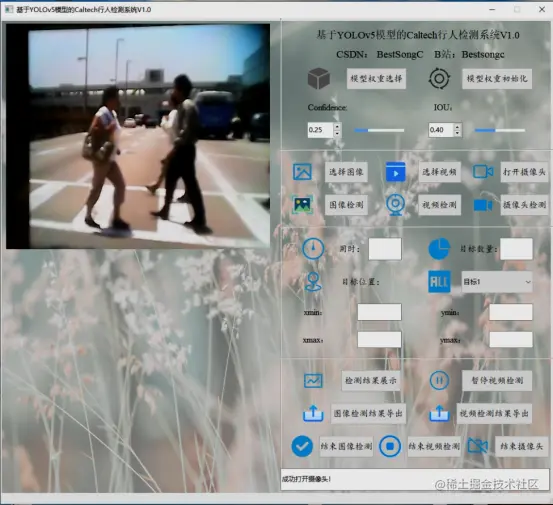Click the Confidence value field showing 0.25
This screenshot has height=505, width=553.
click(320, 130)
